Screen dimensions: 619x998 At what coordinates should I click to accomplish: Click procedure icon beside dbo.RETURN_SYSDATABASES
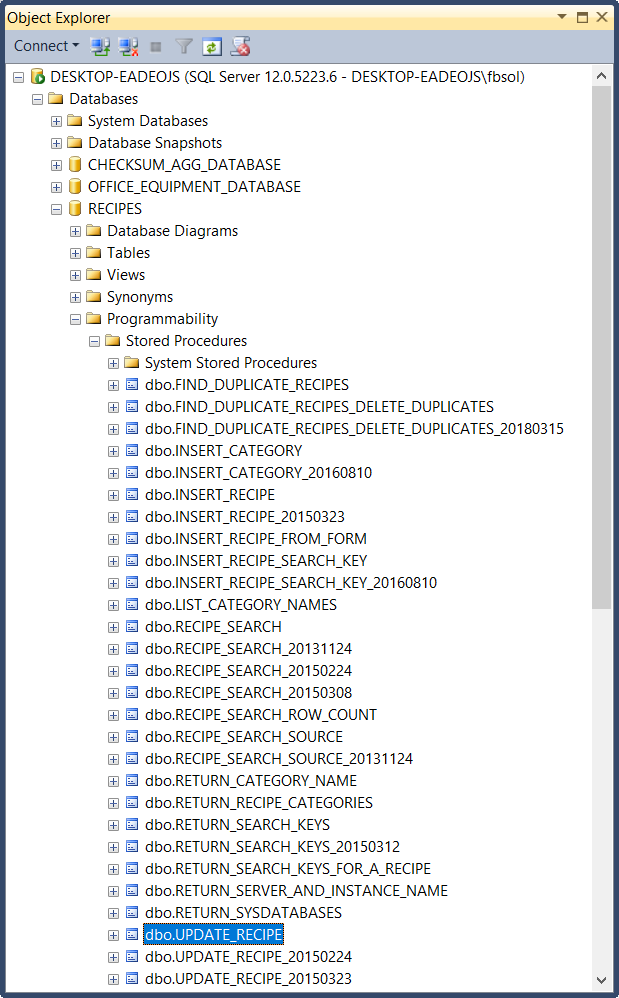click(132, 913)
